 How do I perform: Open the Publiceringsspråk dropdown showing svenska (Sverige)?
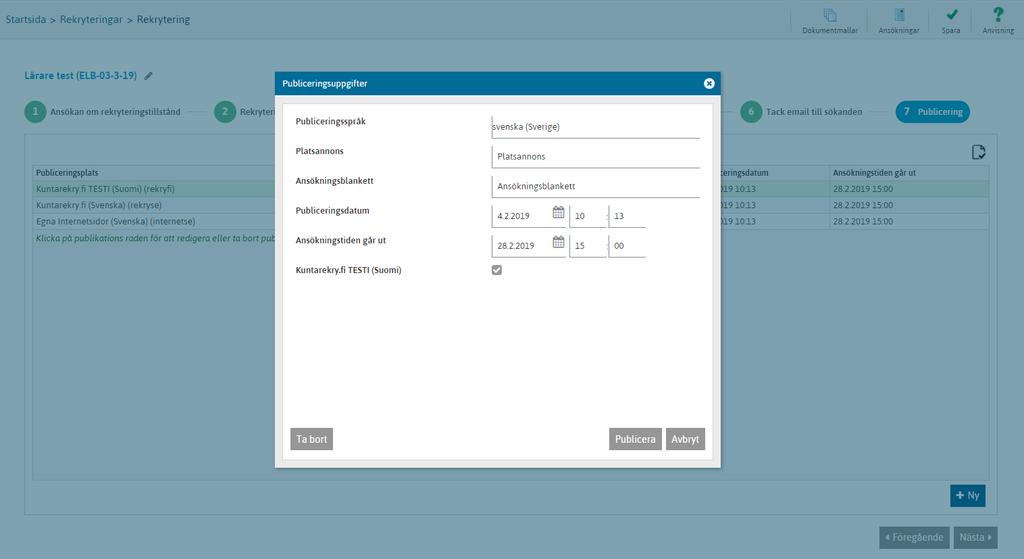[595, 127]
